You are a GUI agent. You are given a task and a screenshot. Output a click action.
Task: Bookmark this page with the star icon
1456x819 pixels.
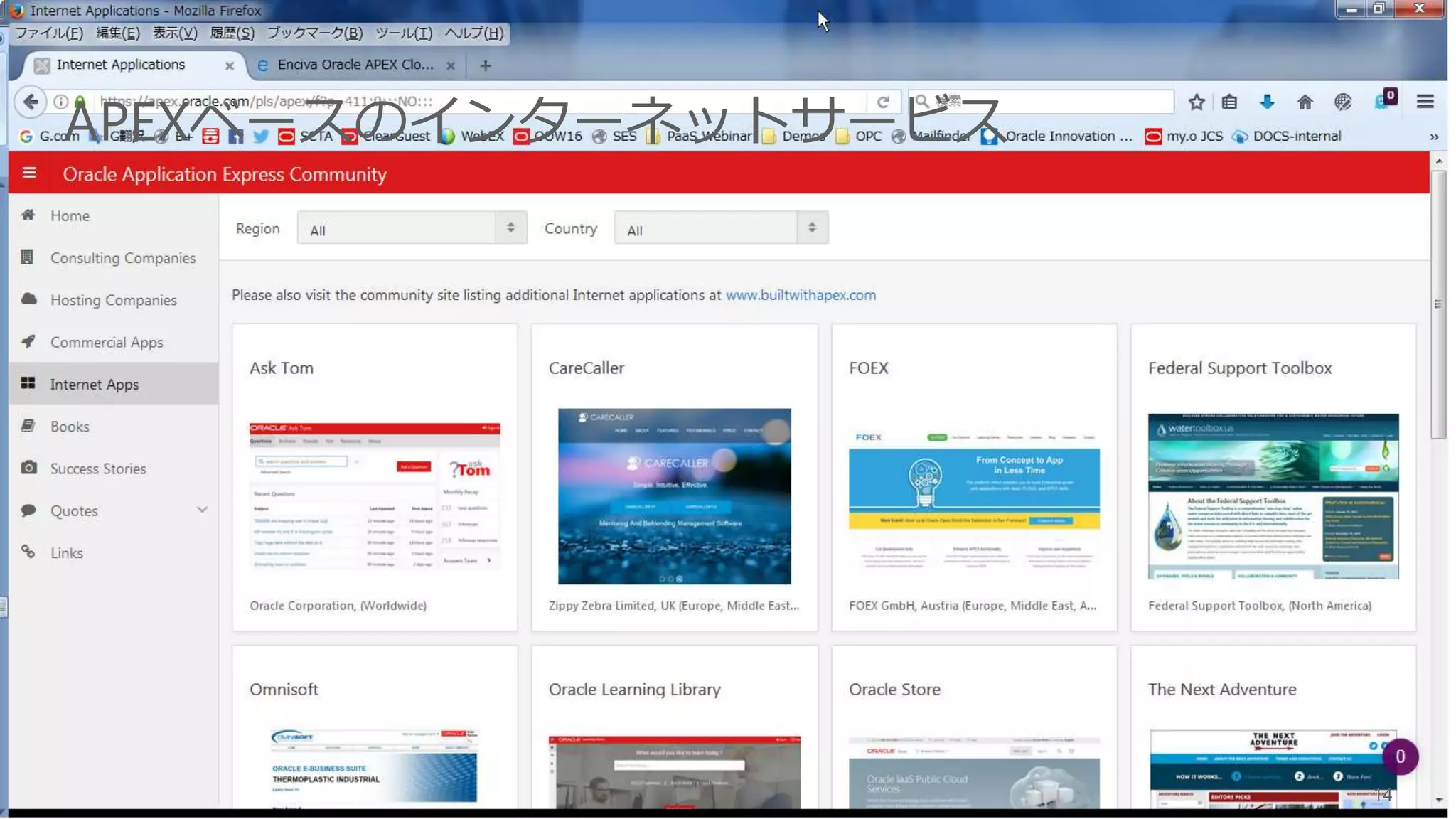[1197, 102]
